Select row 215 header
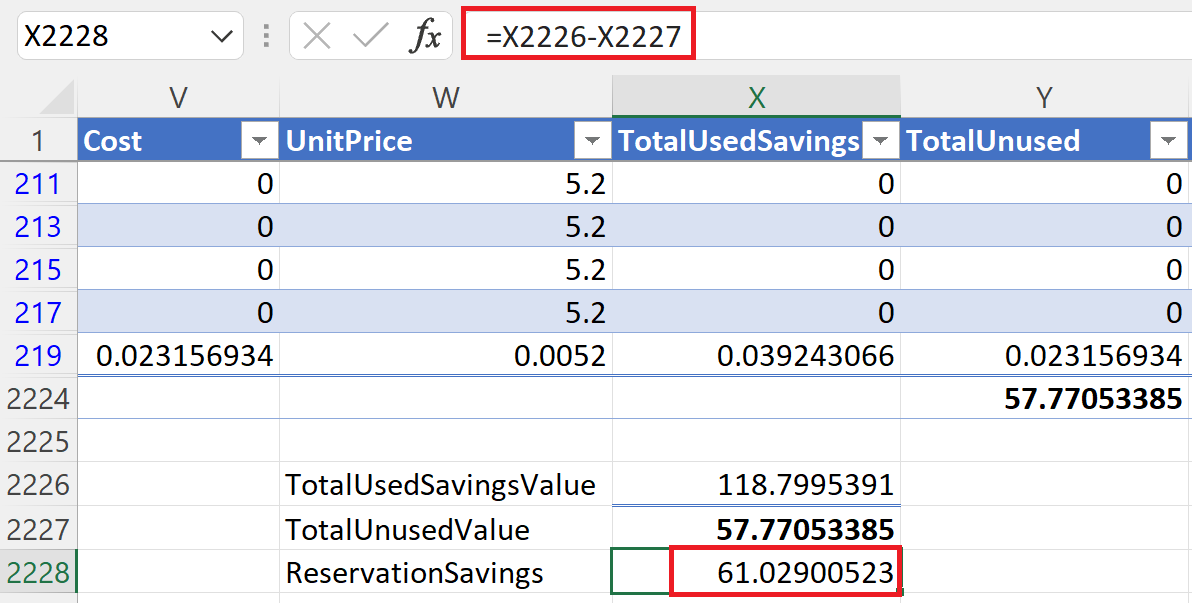This screenshot has width=1192, height=603. pyautogui.click(x=38, y=270)
